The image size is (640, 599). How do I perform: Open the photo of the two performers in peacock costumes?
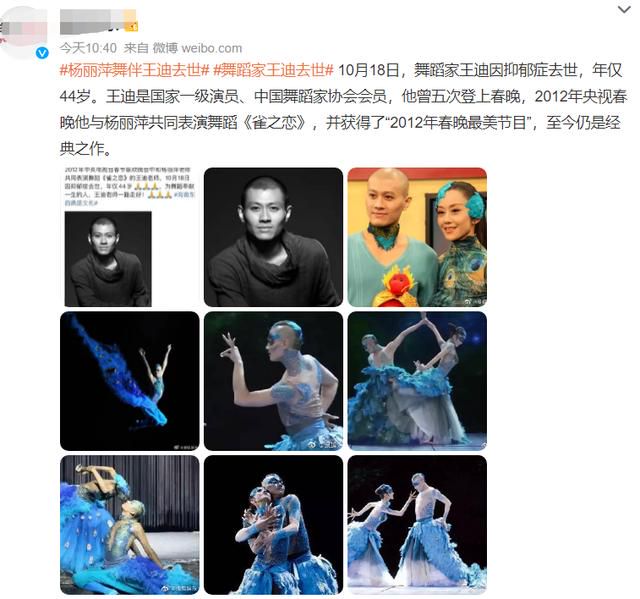[417, 237]
